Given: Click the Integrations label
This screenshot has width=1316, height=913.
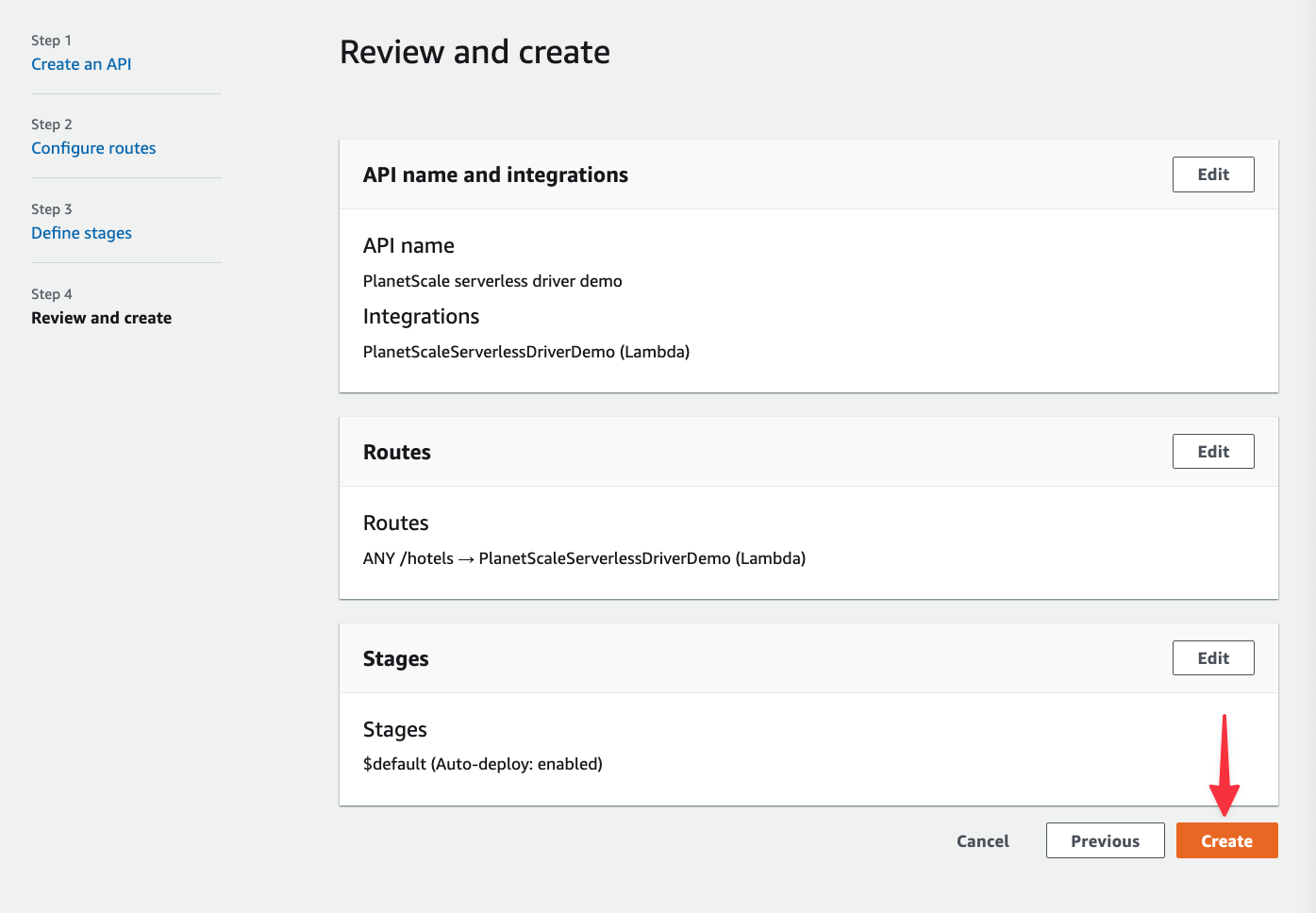Looking at the screenshot, I should 421,317.
